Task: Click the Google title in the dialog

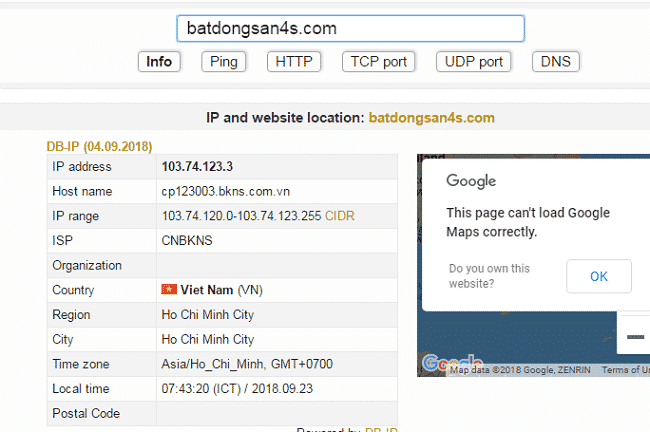Action: 471,181
